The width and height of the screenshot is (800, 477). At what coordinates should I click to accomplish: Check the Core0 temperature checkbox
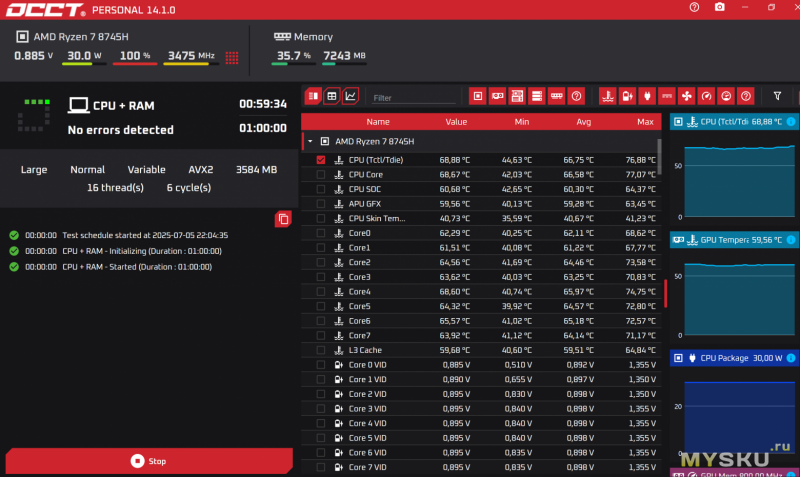(x=320, y=233)
